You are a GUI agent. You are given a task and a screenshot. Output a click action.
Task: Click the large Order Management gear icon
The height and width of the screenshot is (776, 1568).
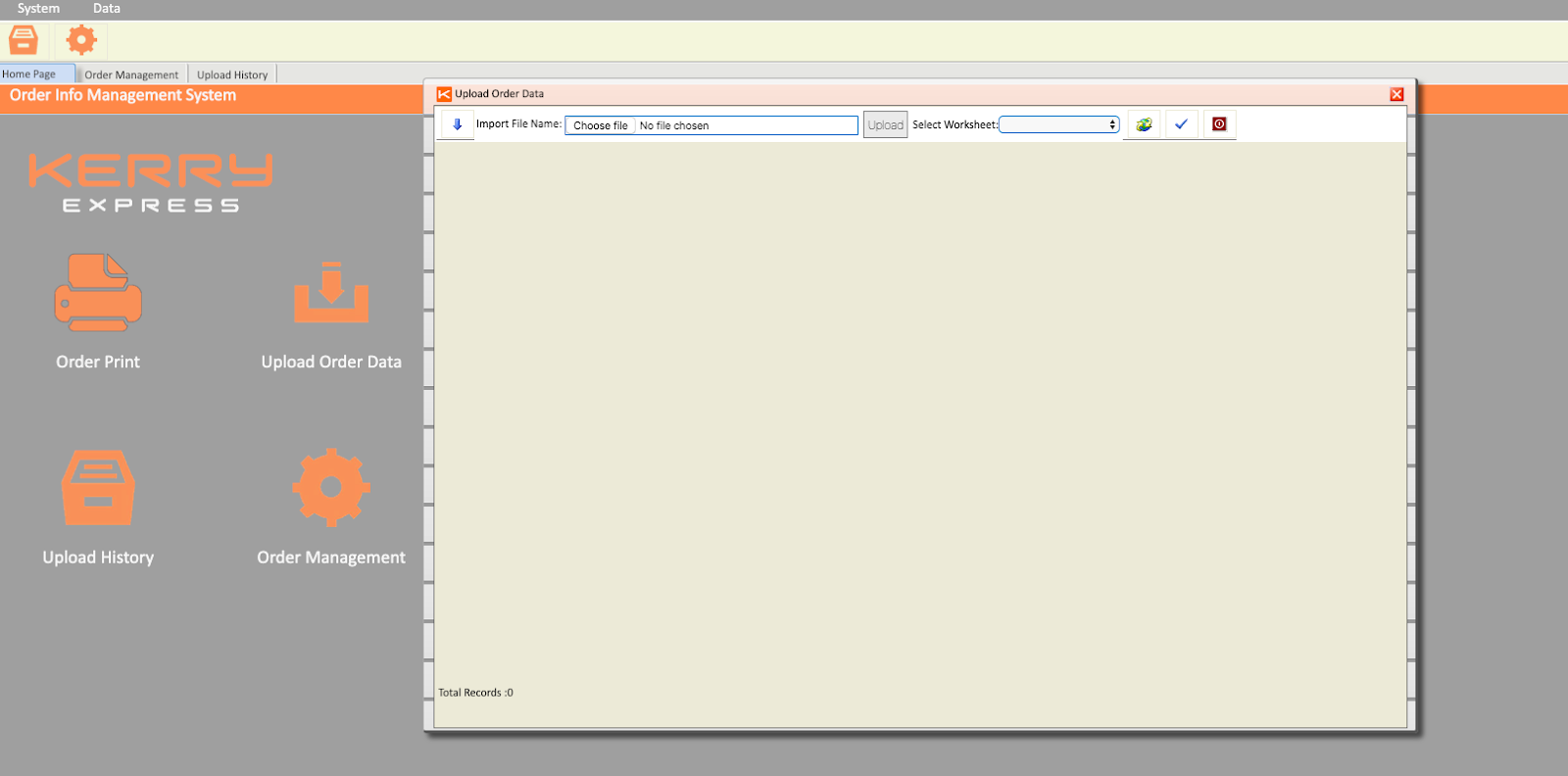point(331,487)
